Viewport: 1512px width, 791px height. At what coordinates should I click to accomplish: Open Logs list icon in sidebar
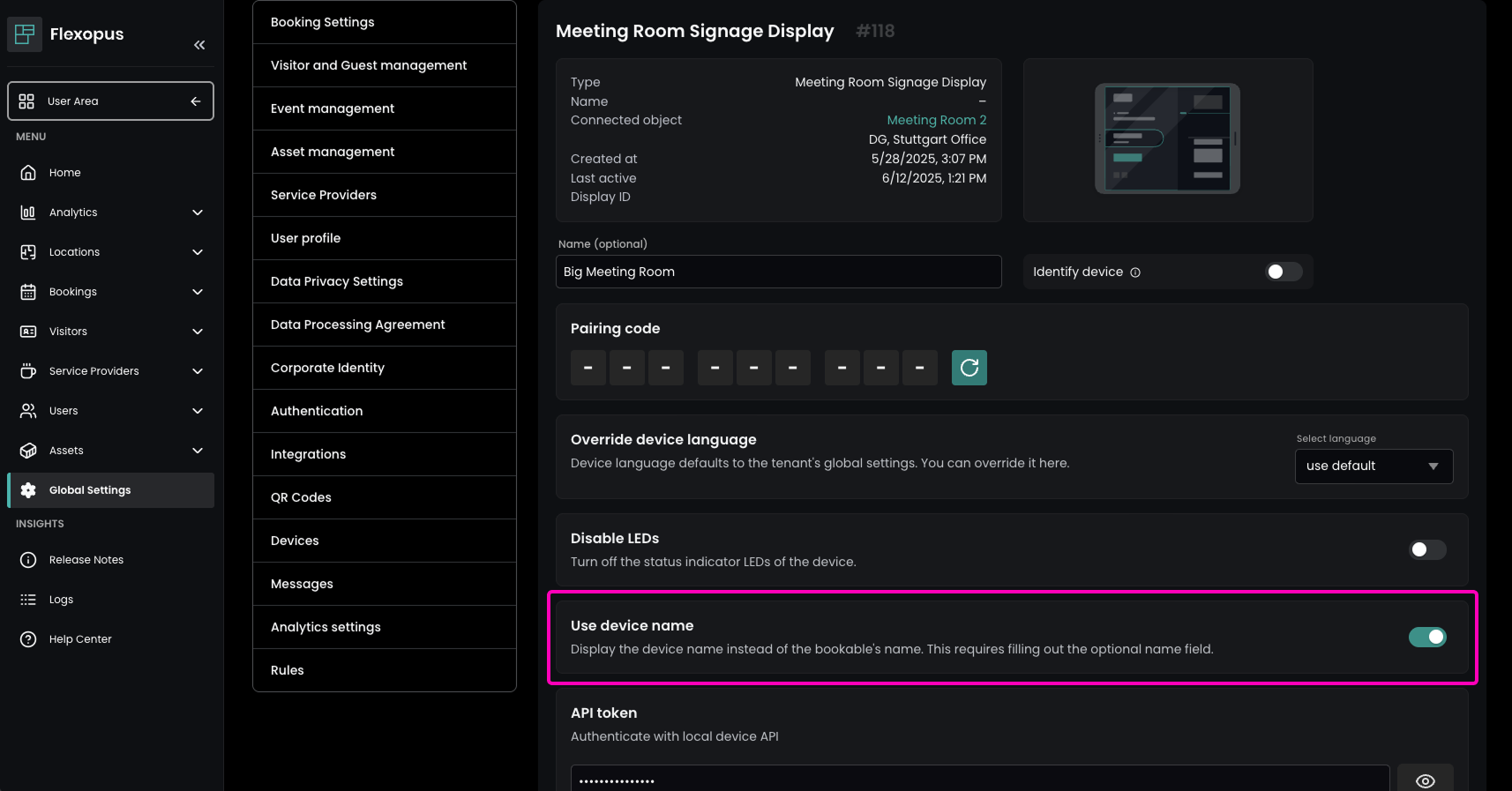pyautogui.click(x=28, y=600)
